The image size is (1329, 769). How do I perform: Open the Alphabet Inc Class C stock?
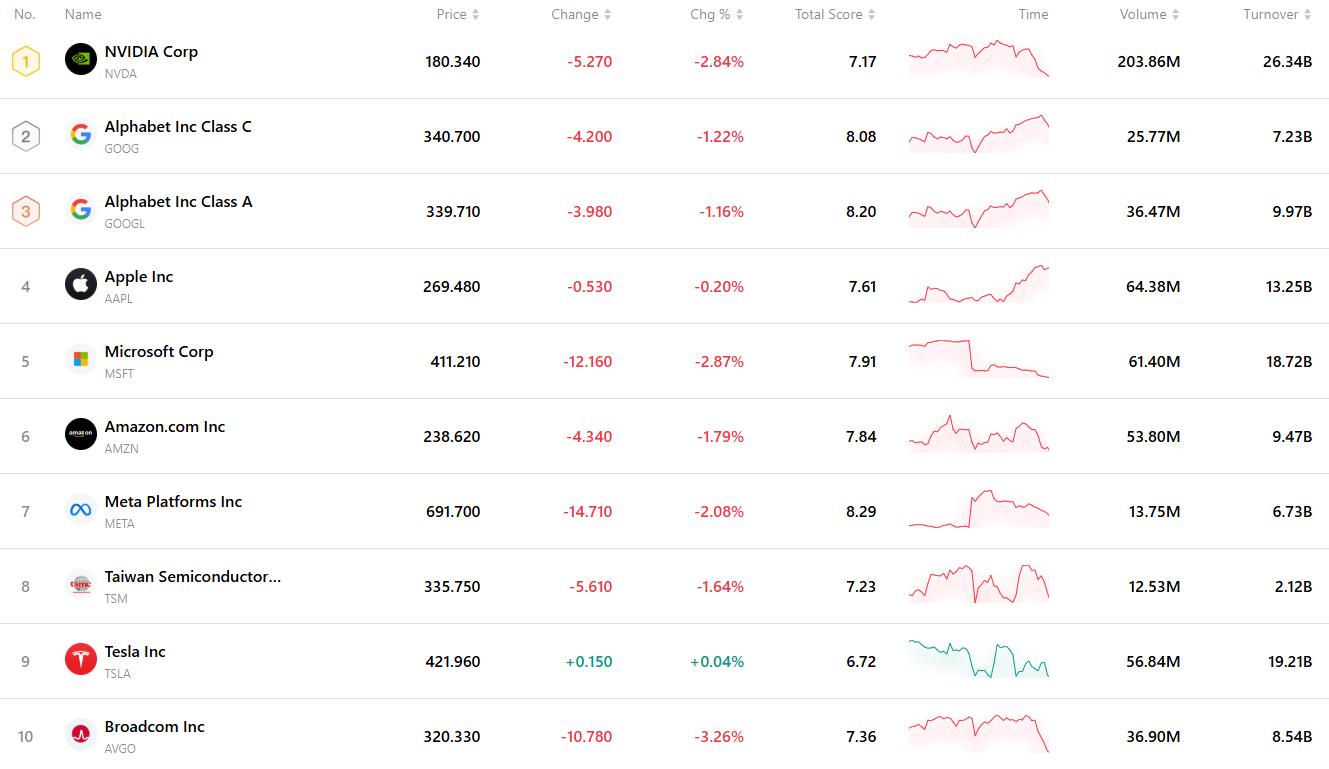(x=178, y=127)
